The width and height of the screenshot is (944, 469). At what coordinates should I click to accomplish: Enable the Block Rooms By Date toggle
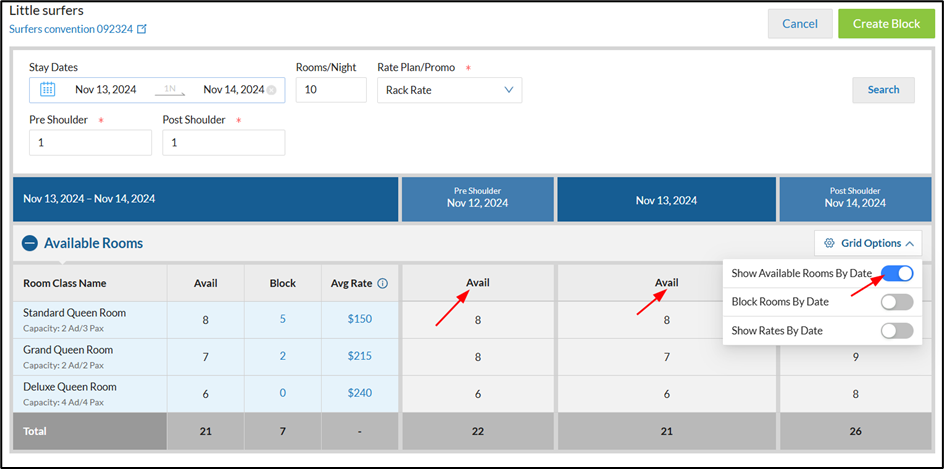897,302
